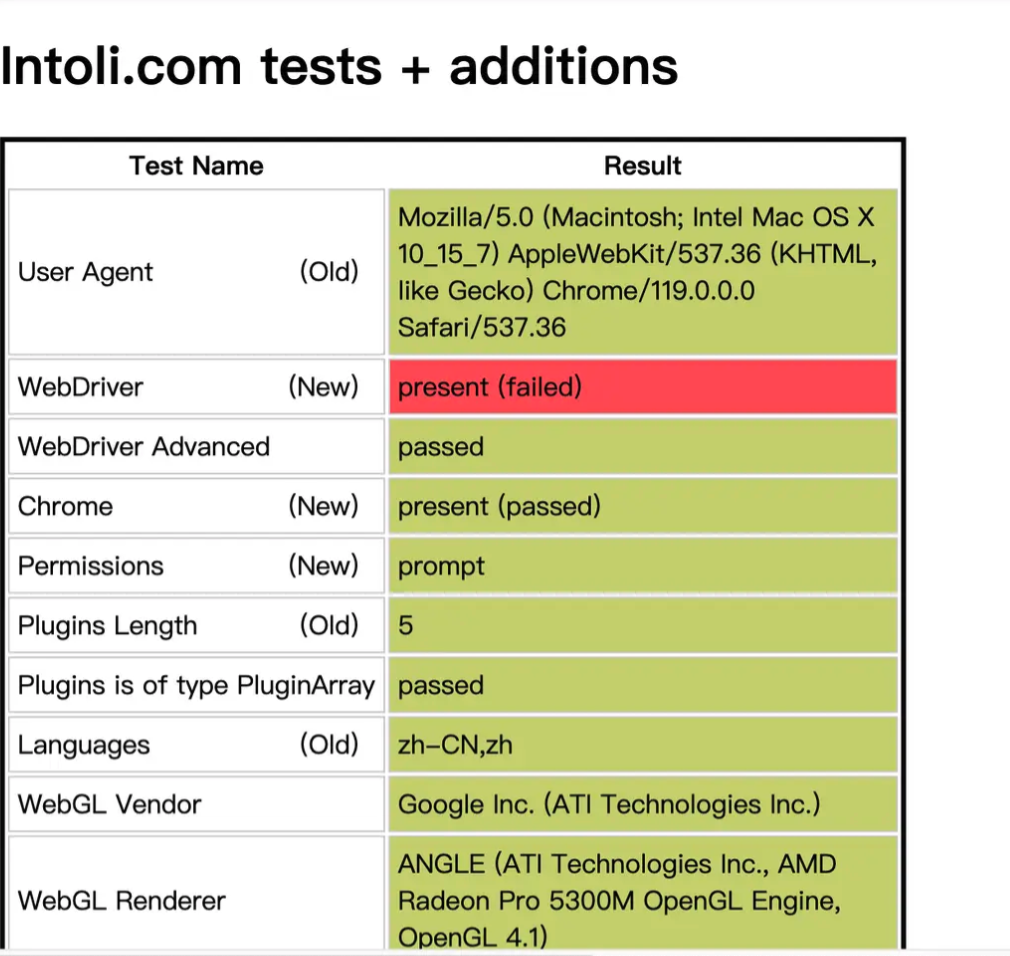Click the WebDriver (New) test name cell
The height and width of the screenshot is (956, 1010).
pos(196,387)
